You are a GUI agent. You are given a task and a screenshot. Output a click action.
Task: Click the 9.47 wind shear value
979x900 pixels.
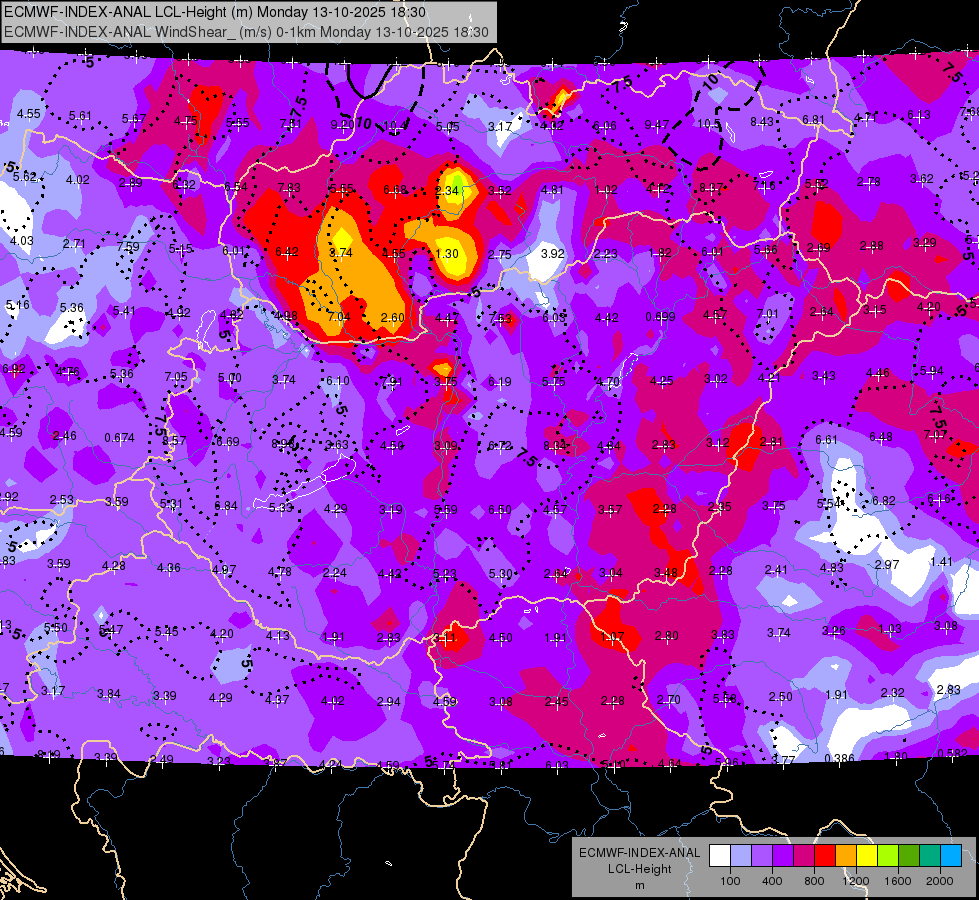pyautogui.click(x=657, y=125)
